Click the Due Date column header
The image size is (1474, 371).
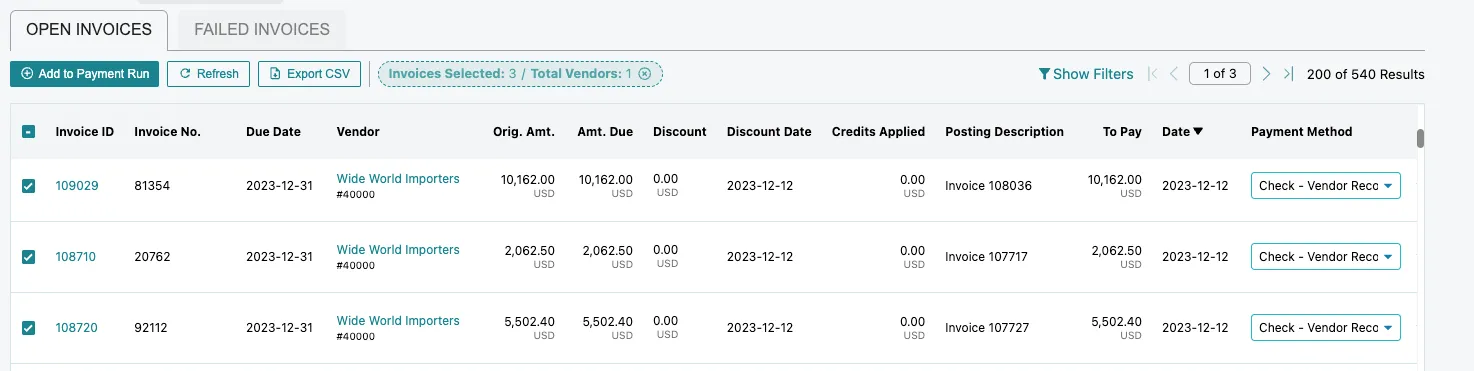(x=273, y=132)
